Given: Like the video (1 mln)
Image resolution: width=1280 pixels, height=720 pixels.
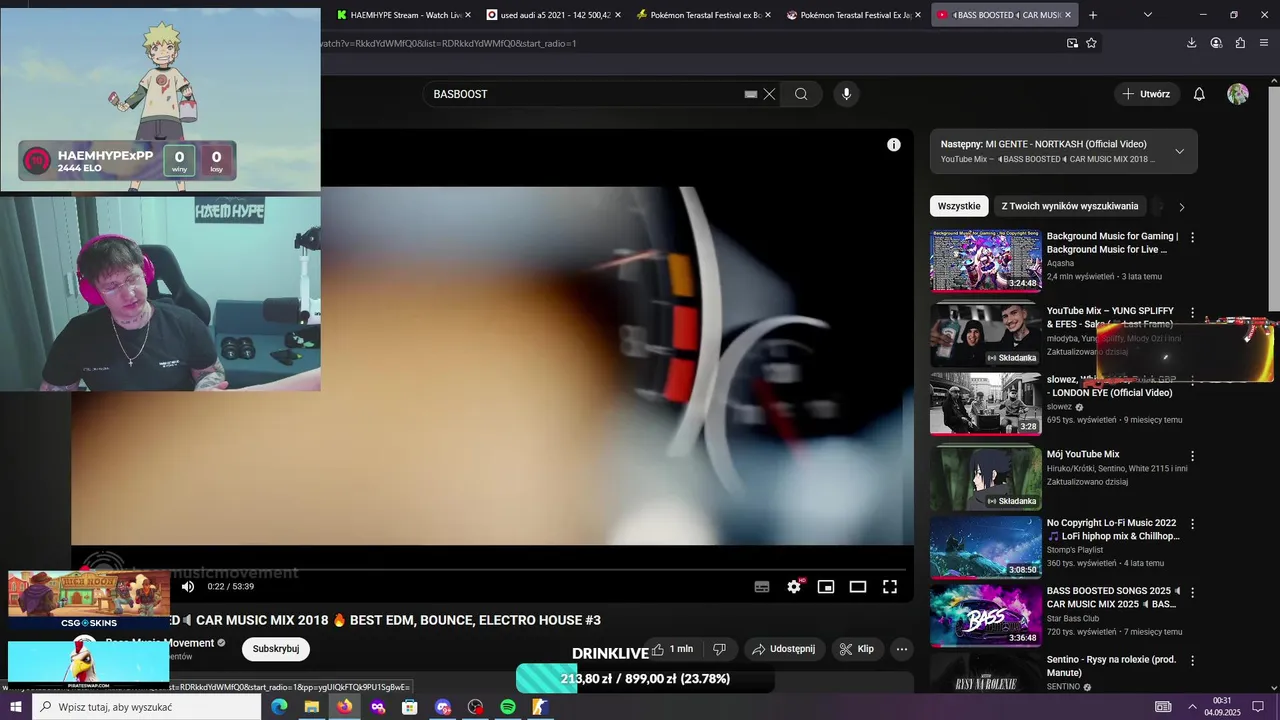Looking at the screenshot, I should (672, 649).
